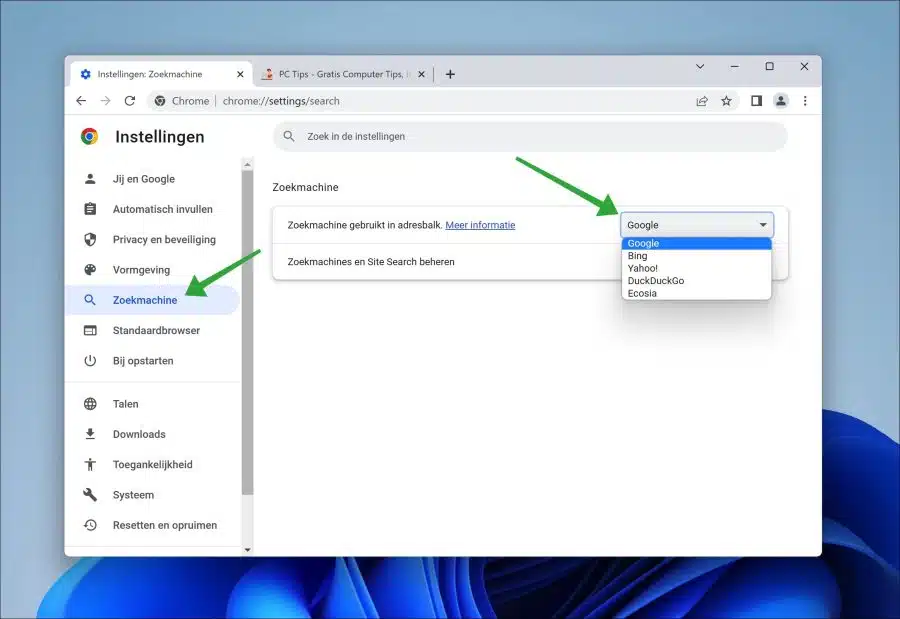Click the Automatisch invullen clipboard icon
900x619 pixels.
click(90, 209)
